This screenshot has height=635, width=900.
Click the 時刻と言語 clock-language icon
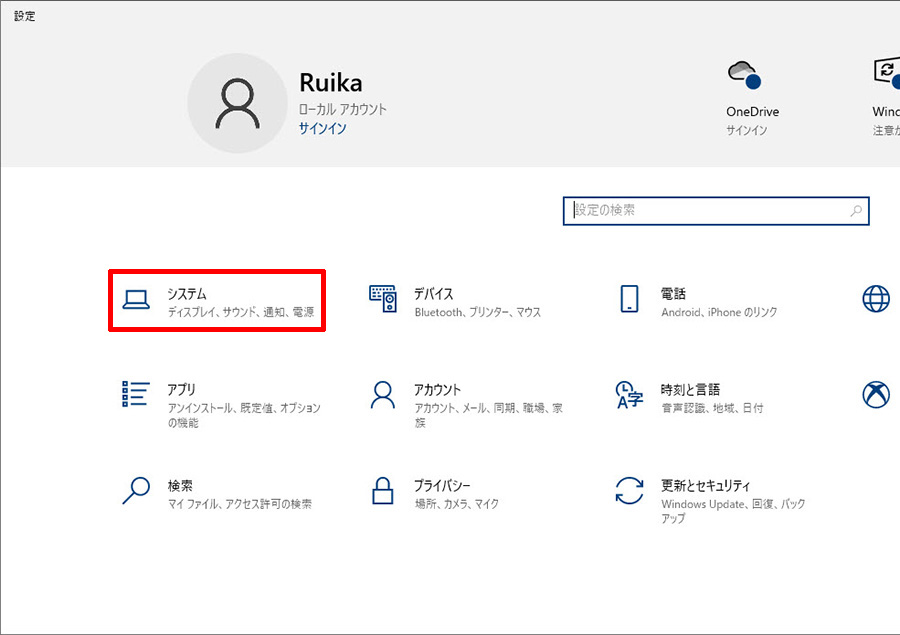pyautogui.click(x=629, y=394)
